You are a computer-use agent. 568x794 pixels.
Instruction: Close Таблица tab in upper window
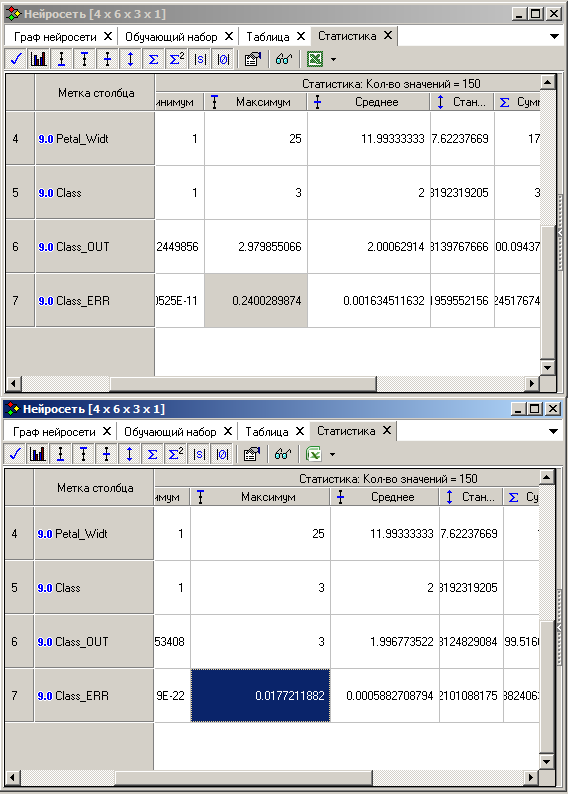point(301,36)
